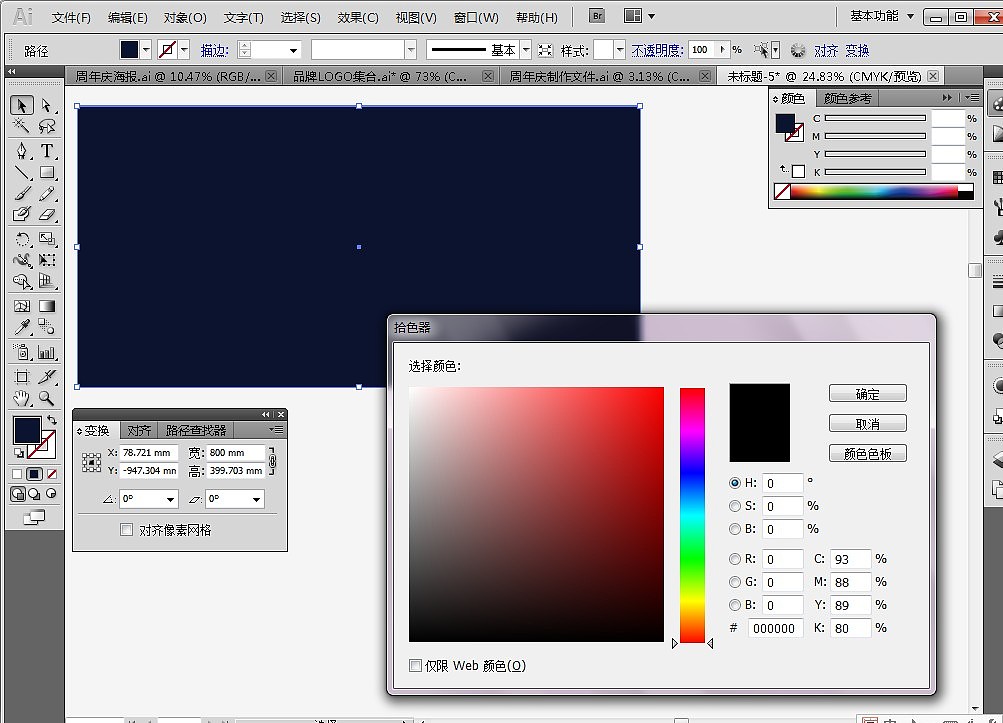Click the 颜色色板 button
Image resolution: width=1003 pixels, height=723 pixels.
pyautogui.click(x=867, y=454)
